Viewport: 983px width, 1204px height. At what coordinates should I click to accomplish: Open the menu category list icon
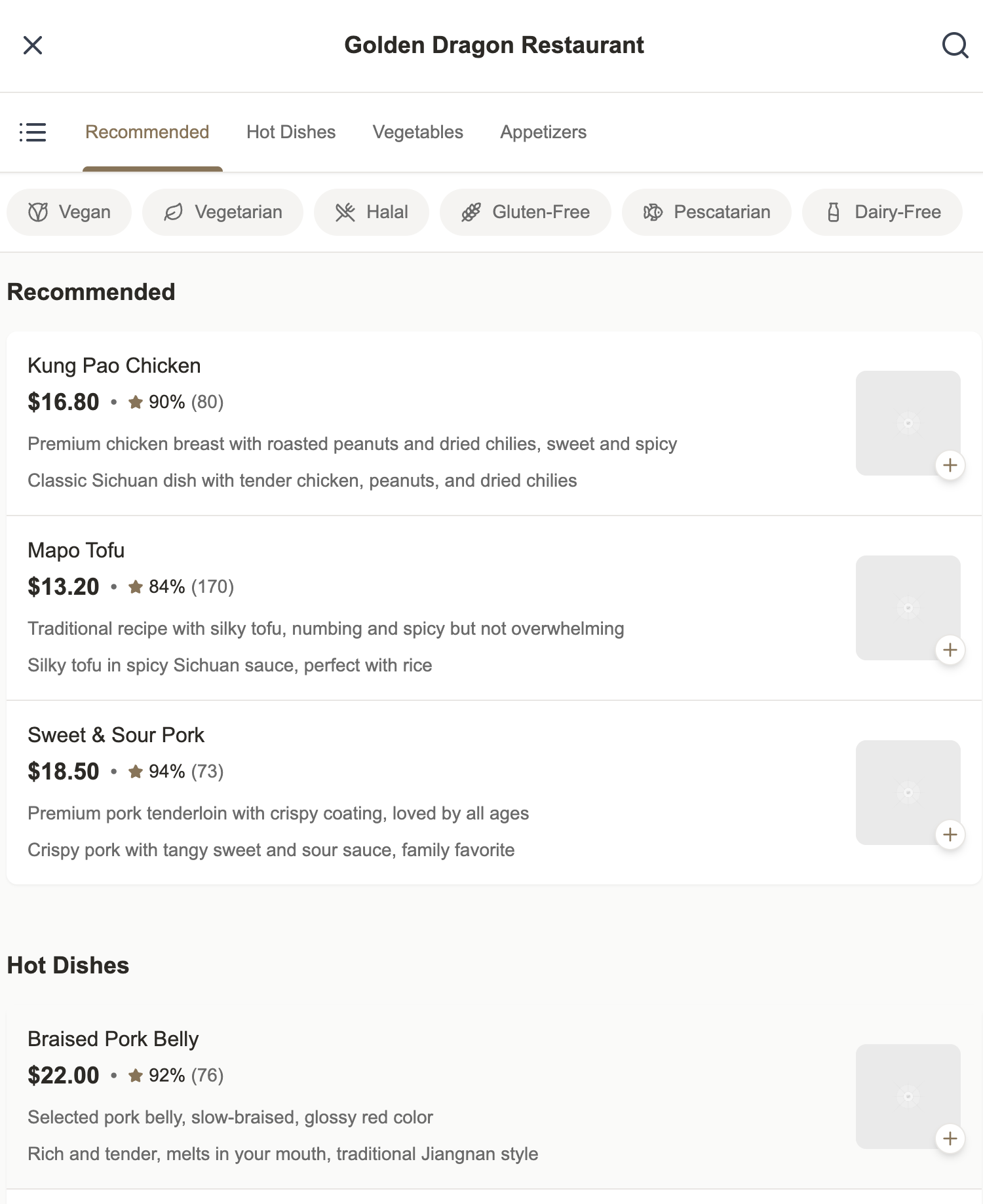pos(33,132)
